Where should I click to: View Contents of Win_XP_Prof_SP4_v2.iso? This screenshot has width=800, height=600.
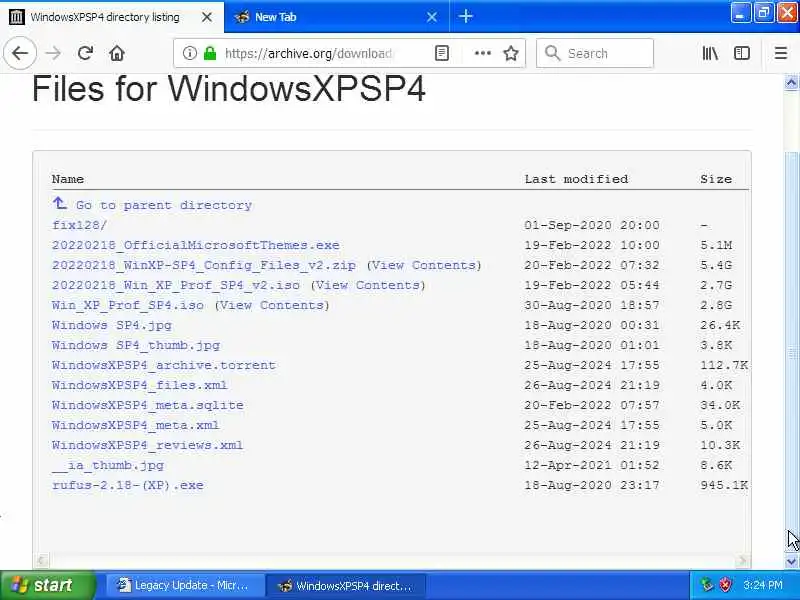tap(368, 285)
